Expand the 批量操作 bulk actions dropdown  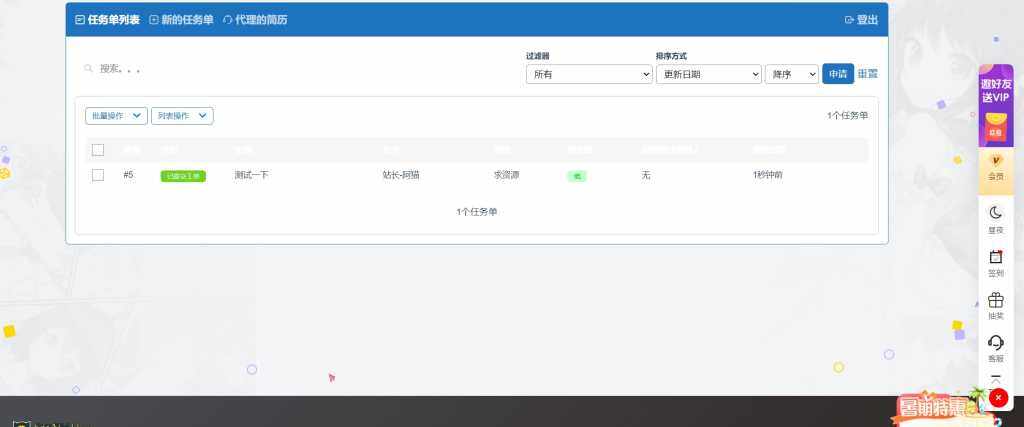point(116,116)
